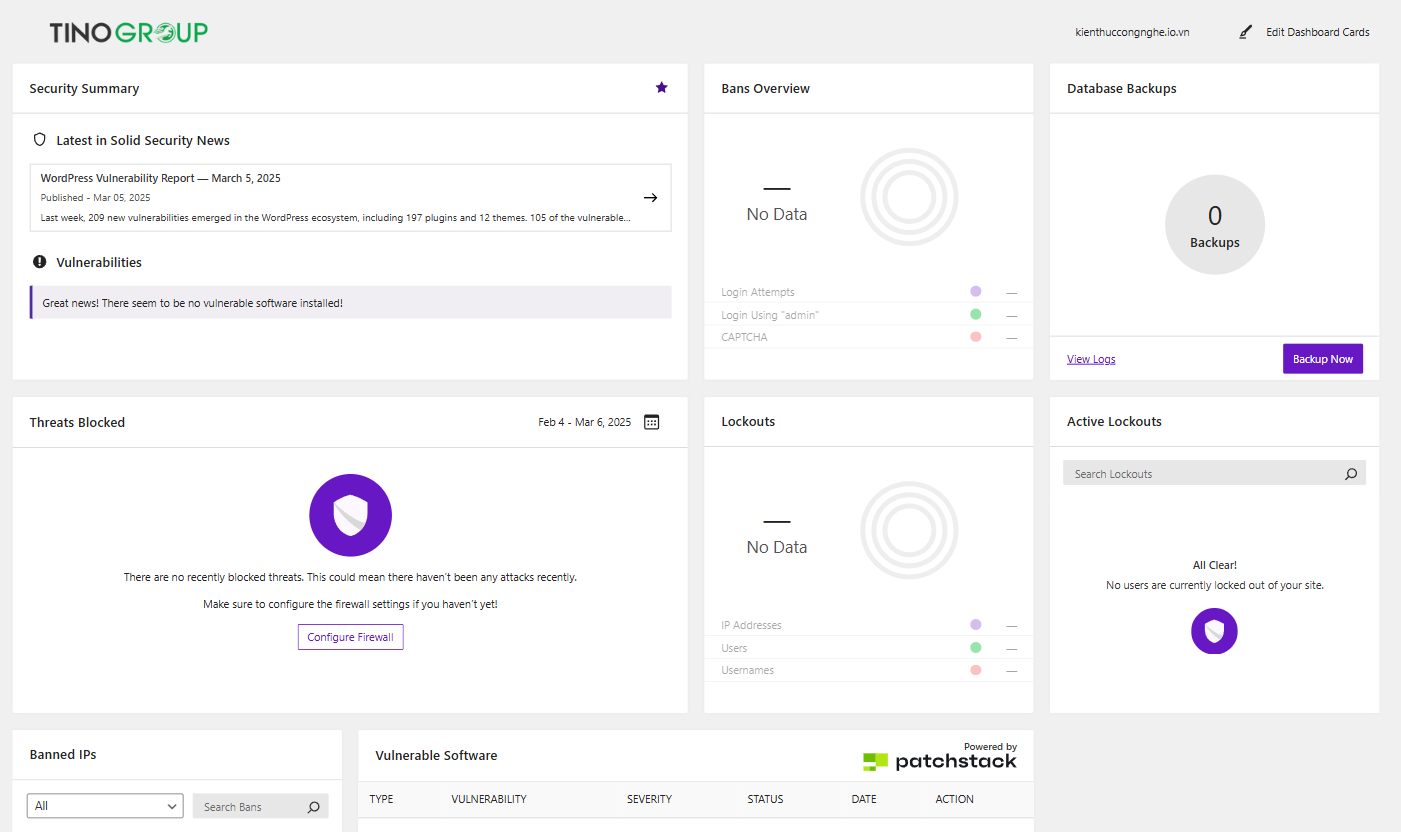Click the star icon in Security Summary

661,88
